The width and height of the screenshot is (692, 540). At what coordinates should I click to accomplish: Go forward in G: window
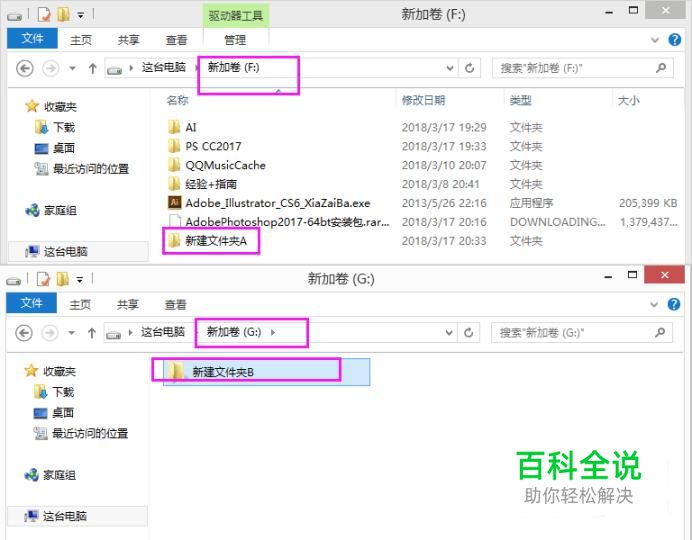49,333
